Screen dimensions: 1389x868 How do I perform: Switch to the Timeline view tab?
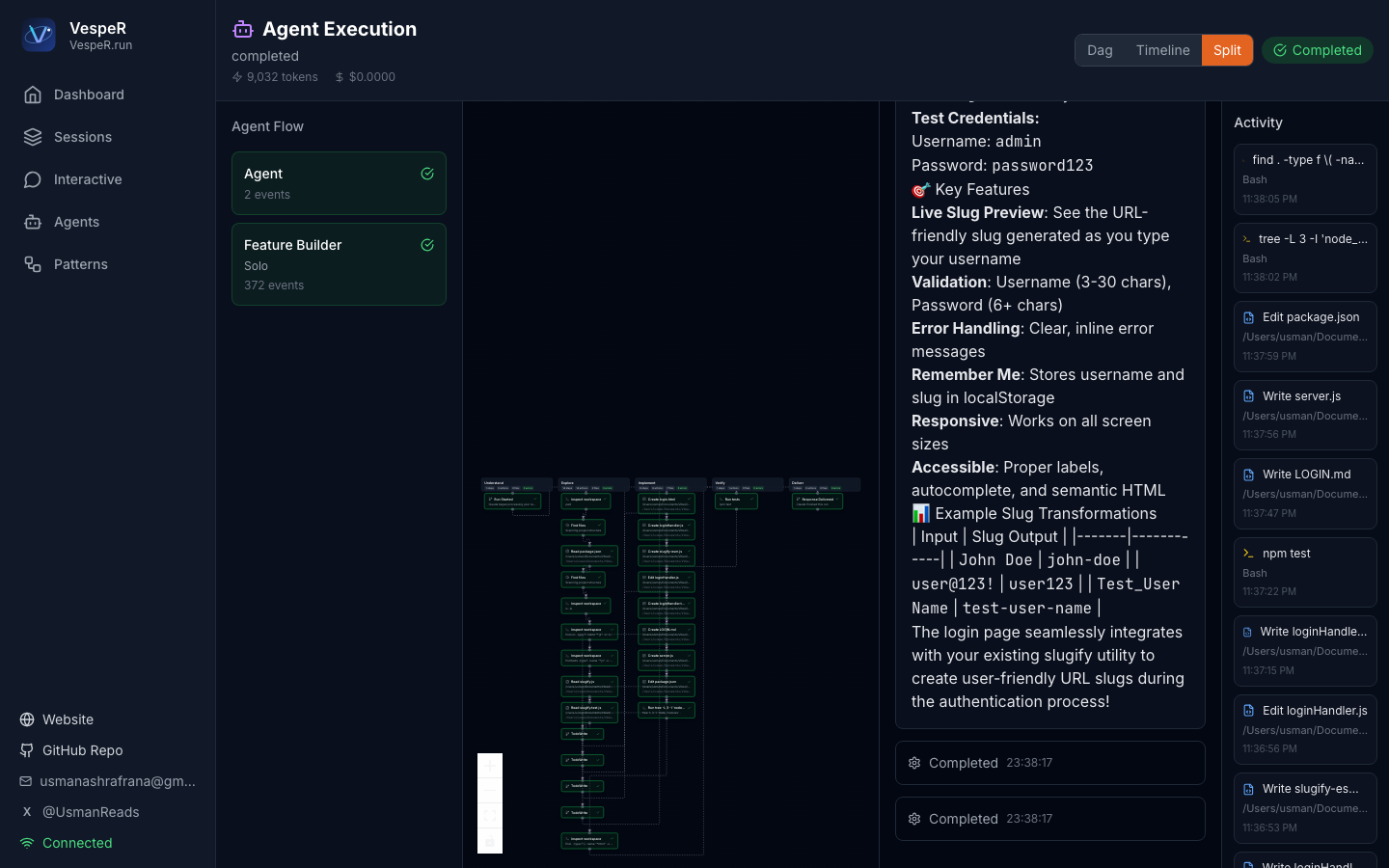[1162, 50]
